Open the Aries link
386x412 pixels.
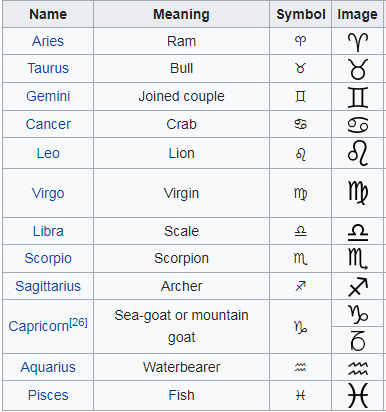tap(48, 41)
